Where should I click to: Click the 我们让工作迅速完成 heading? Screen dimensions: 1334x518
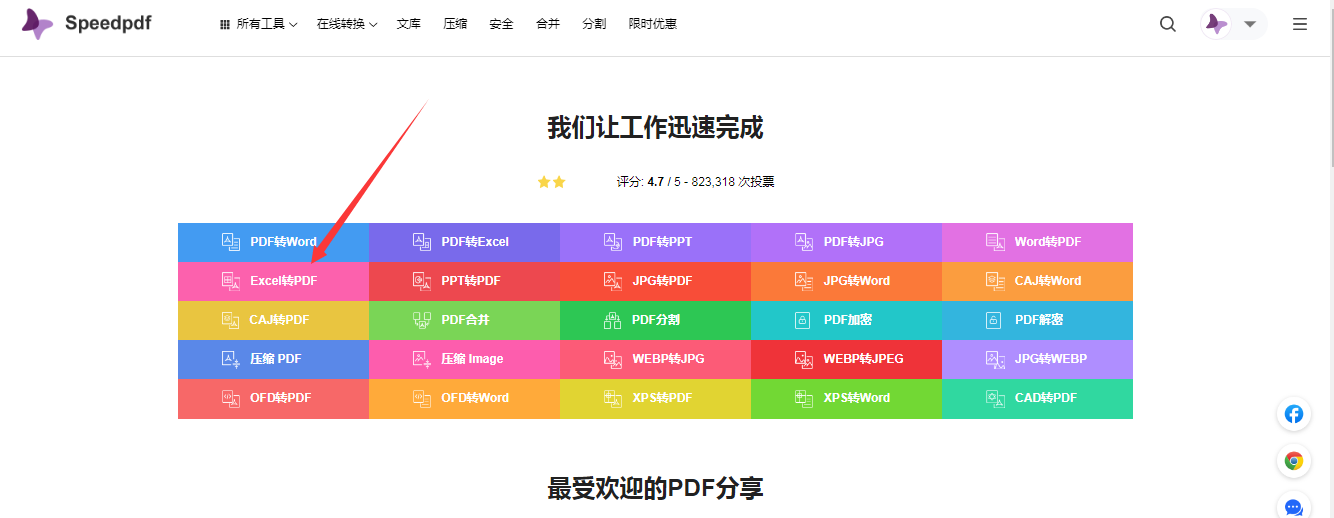[655, 128]
